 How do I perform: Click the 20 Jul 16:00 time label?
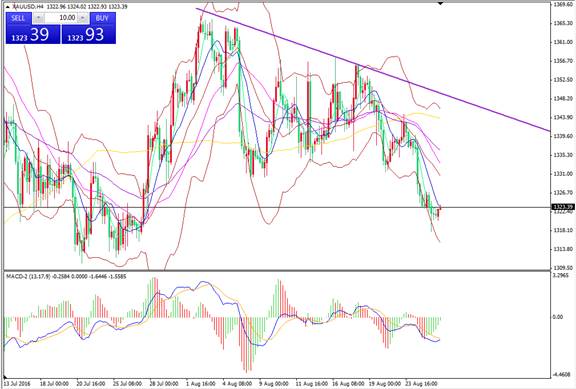pos(91,383)
